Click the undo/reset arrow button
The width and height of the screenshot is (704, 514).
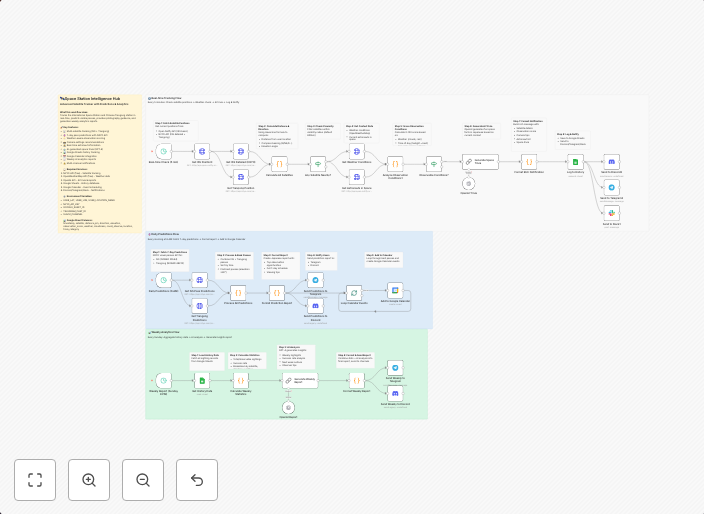197,480
